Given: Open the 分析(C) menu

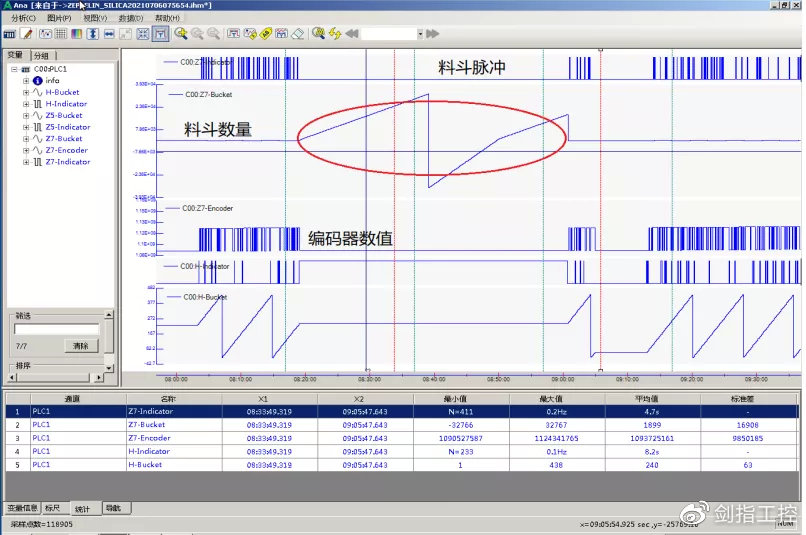Looking at the screenshot, I should [x=24, y=18].
